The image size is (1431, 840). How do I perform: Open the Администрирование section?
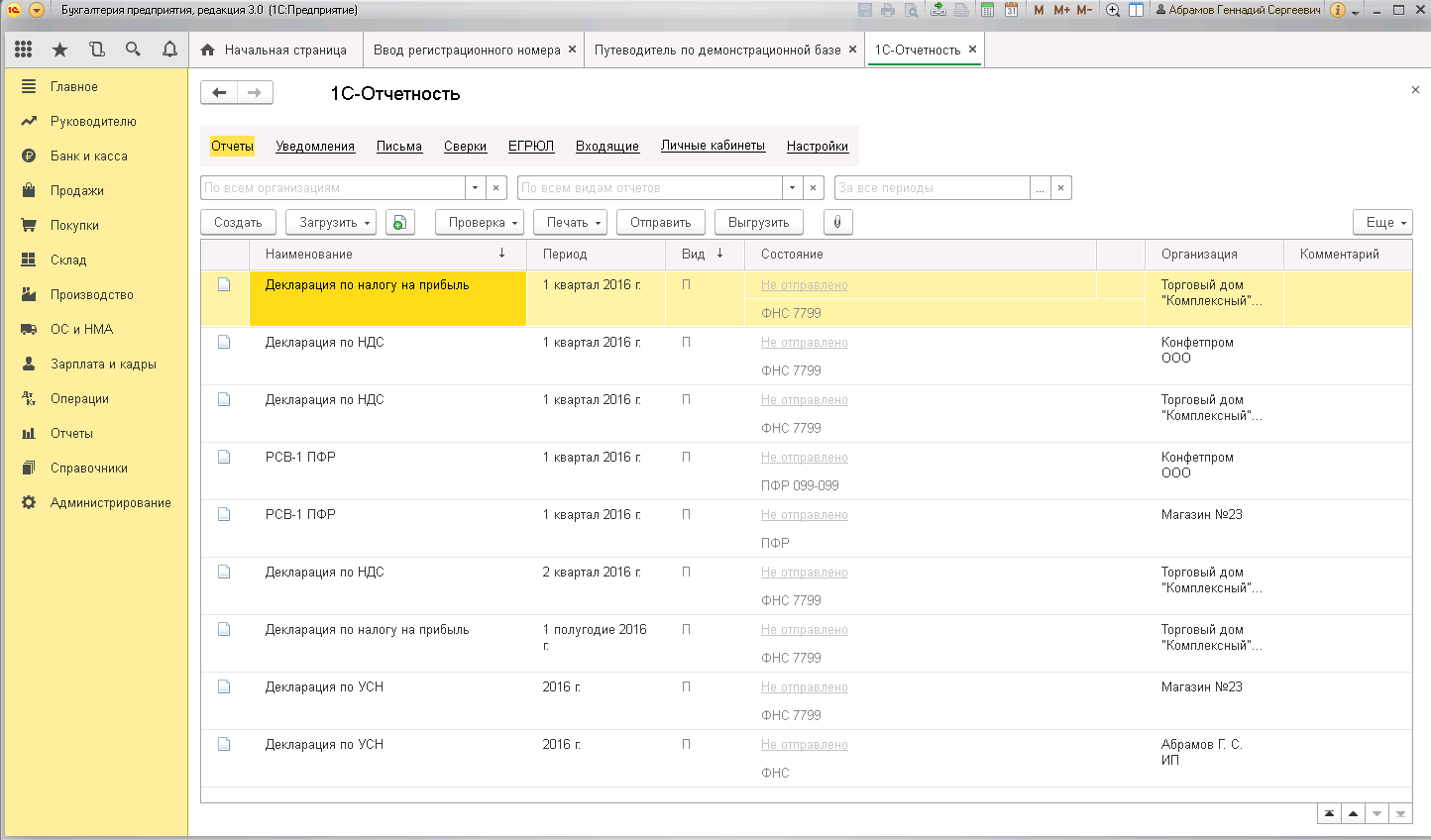95,503
